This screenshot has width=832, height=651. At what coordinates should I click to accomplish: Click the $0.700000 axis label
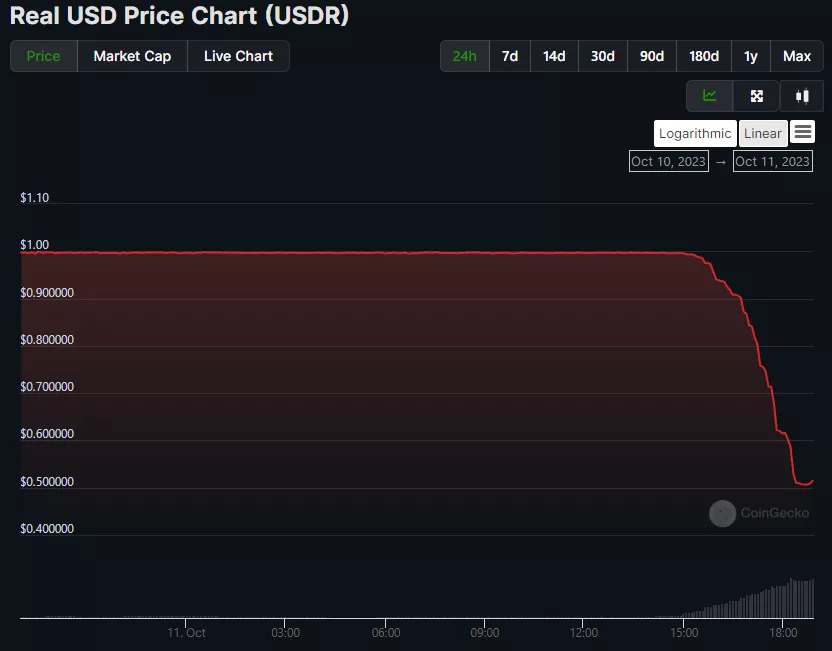pyautogui.click(x=47, y=387)
